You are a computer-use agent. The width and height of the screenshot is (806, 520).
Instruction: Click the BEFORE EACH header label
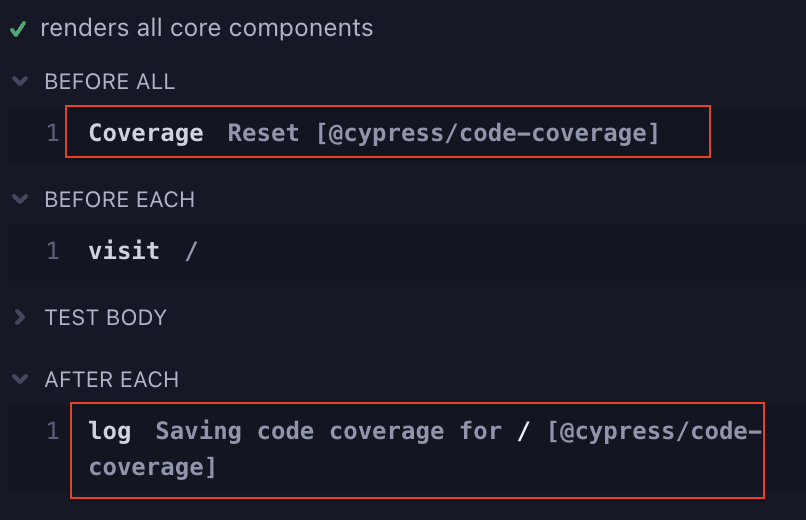coord(119,200)
